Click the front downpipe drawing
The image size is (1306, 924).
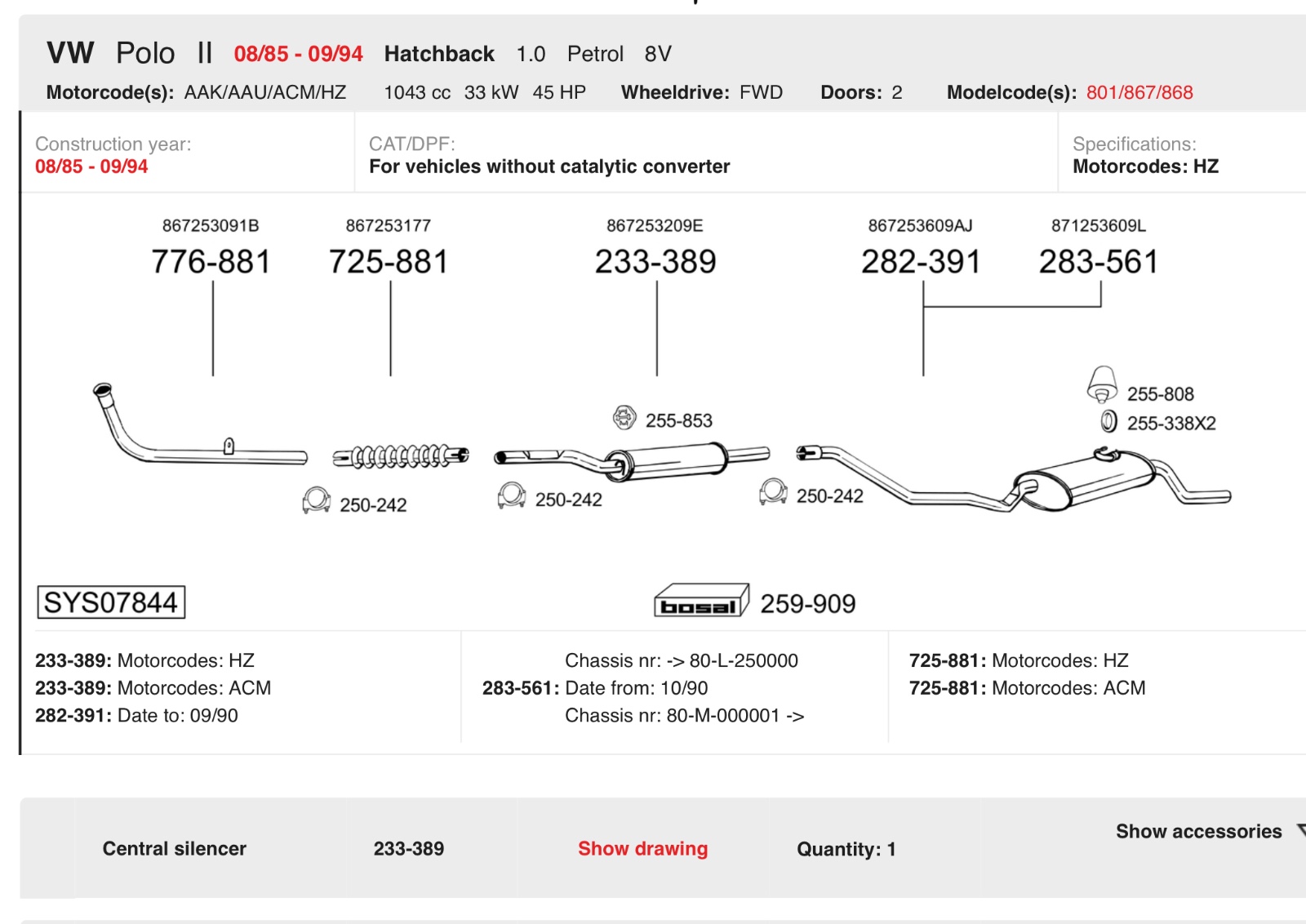(x=200, y=424)
